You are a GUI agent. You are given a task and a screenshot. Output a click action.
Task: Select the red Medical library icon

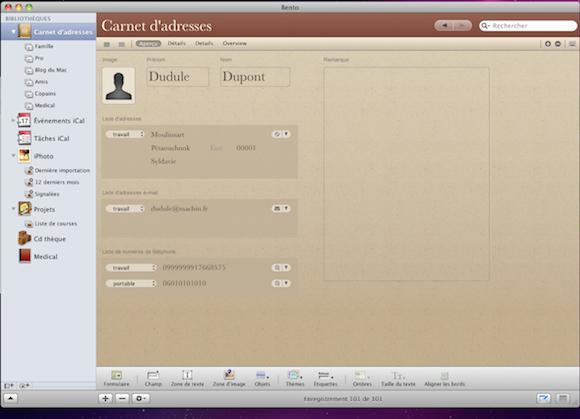[24, 256]
